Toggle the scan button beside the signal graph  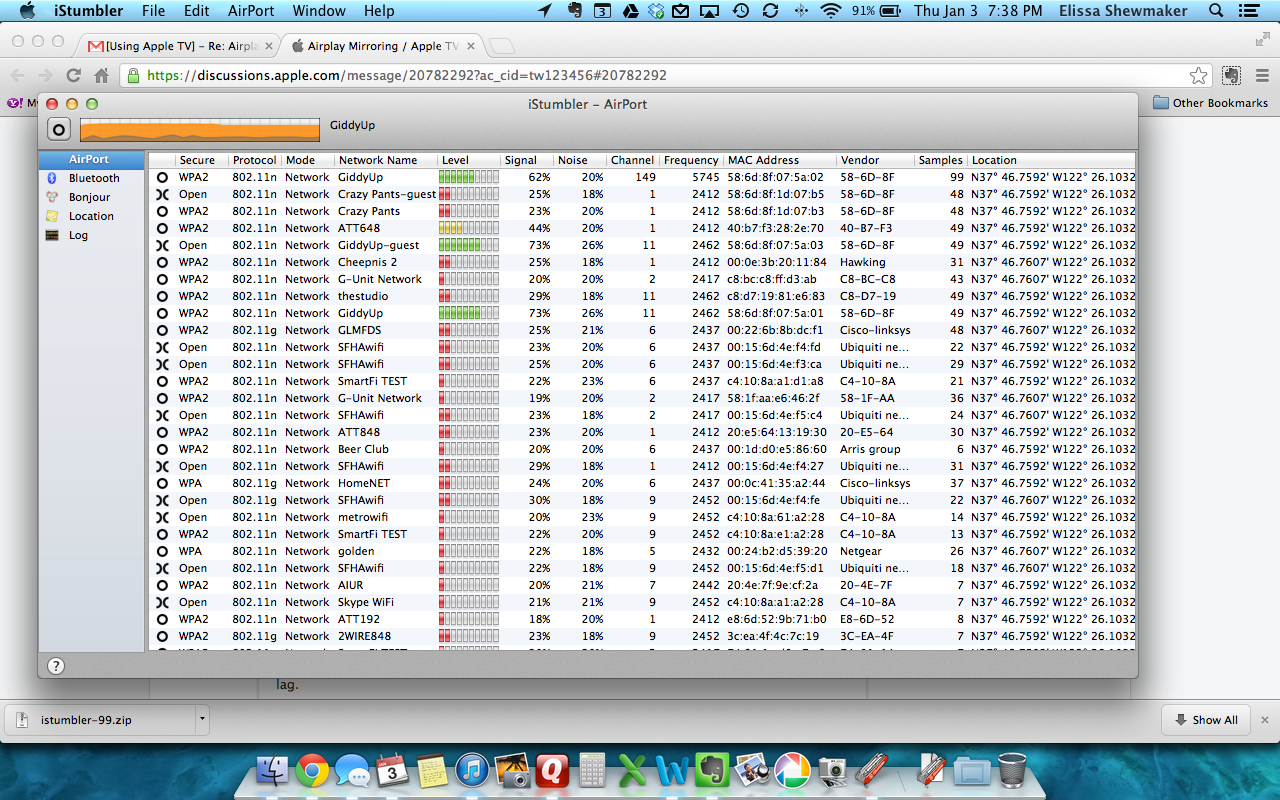(59, 129)
